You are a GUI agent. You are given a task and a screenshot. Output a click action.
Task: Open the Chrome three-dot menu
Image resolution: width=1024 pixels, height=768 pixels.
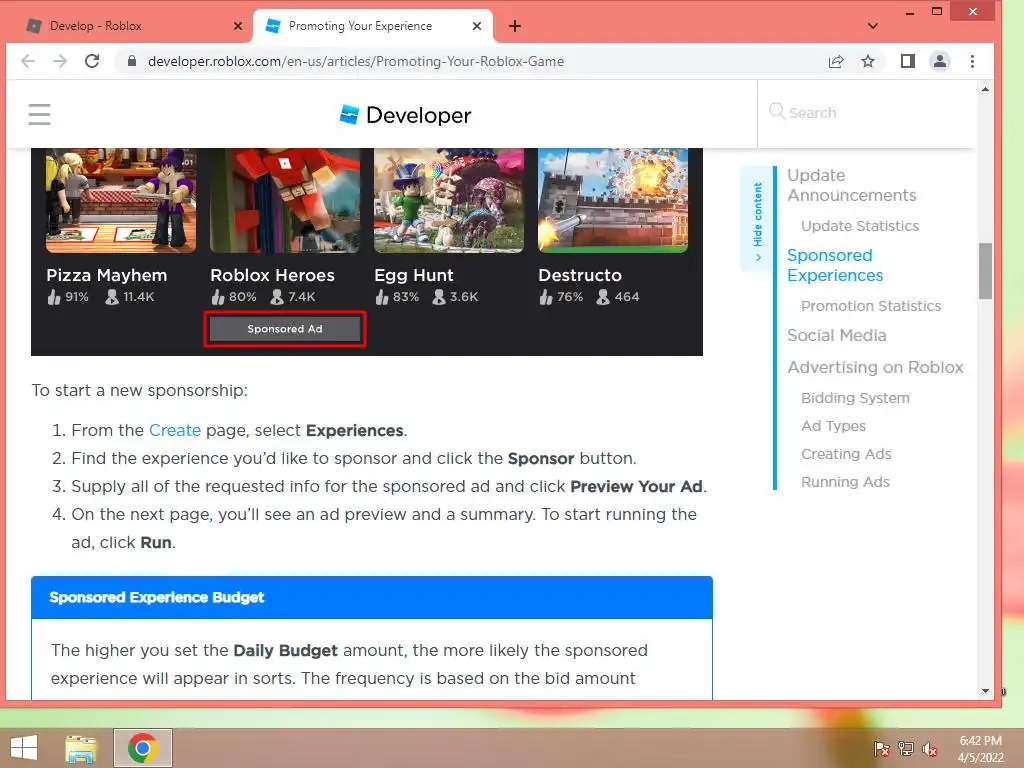click(x=972, y=61)
